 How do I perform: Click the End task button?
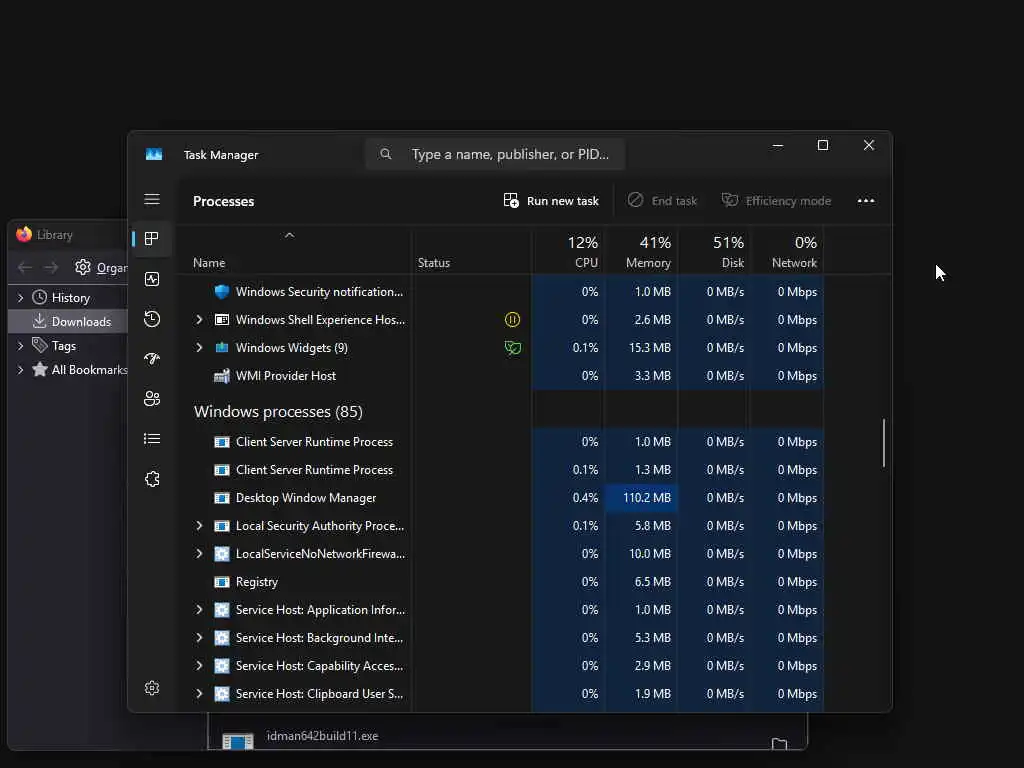[x=662, y=201]
